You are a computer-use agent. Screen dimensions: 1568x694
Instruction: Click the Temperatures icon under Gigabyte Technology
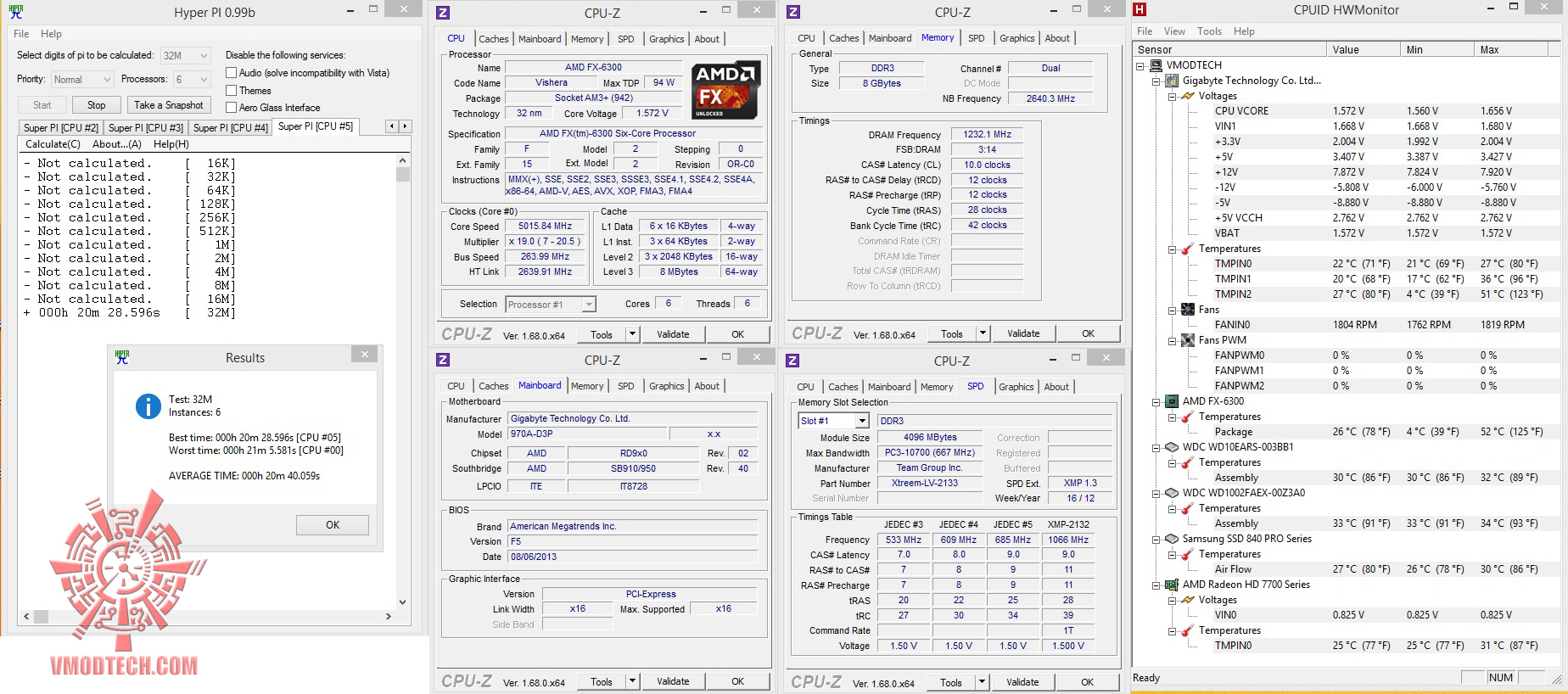(1188, 249)
